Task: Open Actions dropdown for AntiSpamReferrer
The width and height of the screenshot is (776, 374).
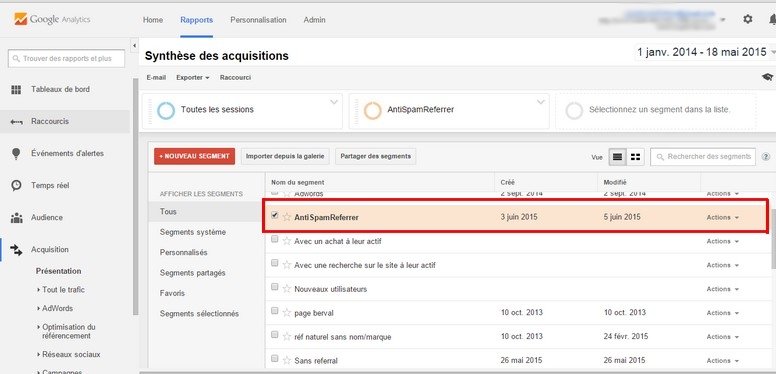Action: pos(723,217)
